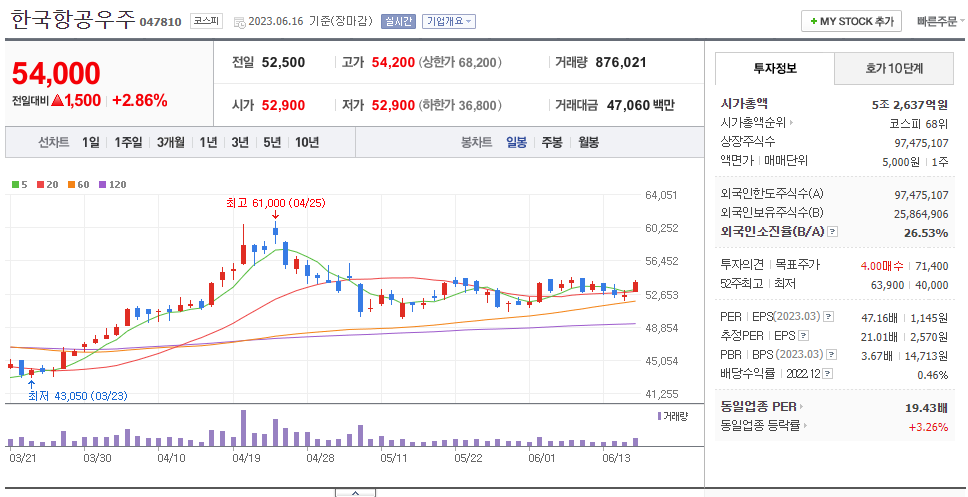Click the collapse arrow handle below the chart
The image size is (968, 497).
(355, 493)
